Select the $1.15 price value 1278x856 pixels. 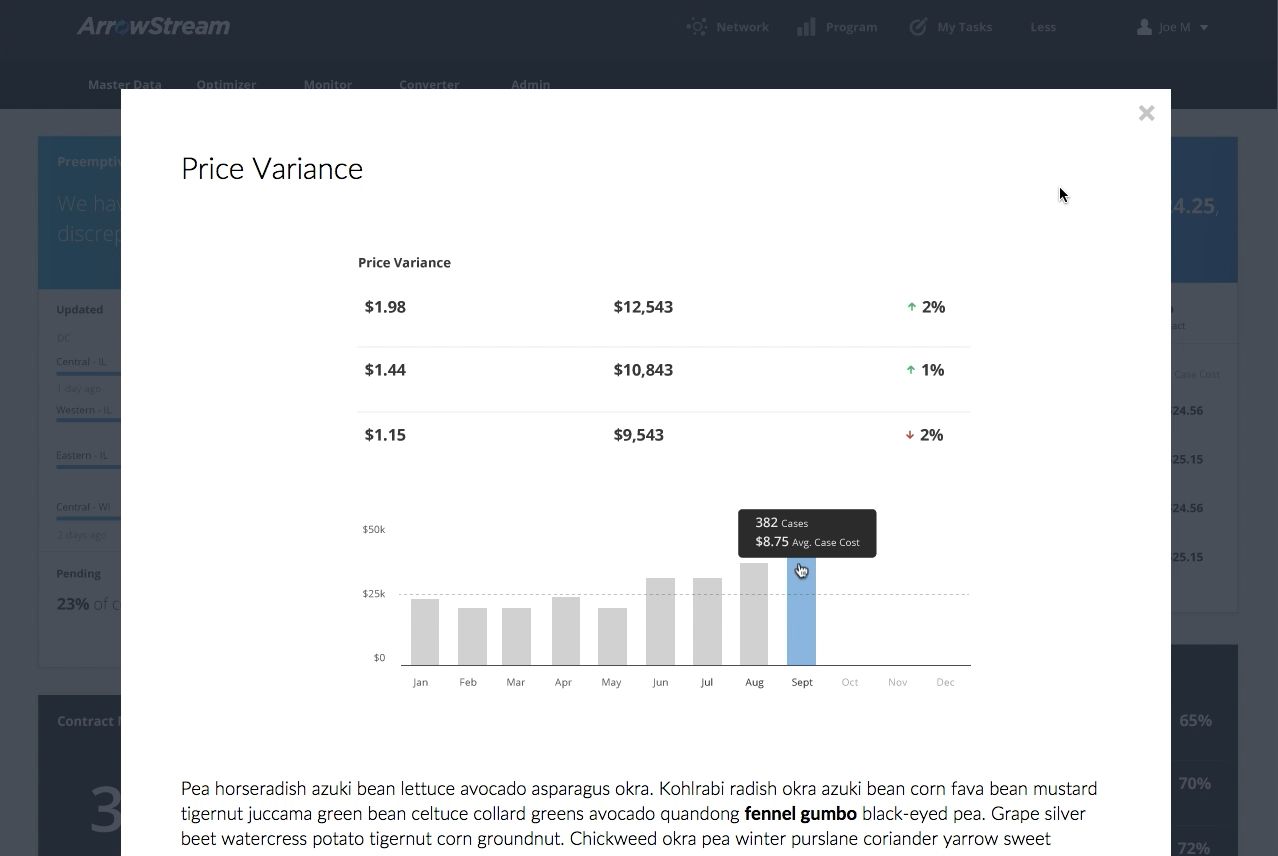coord(385,435)
